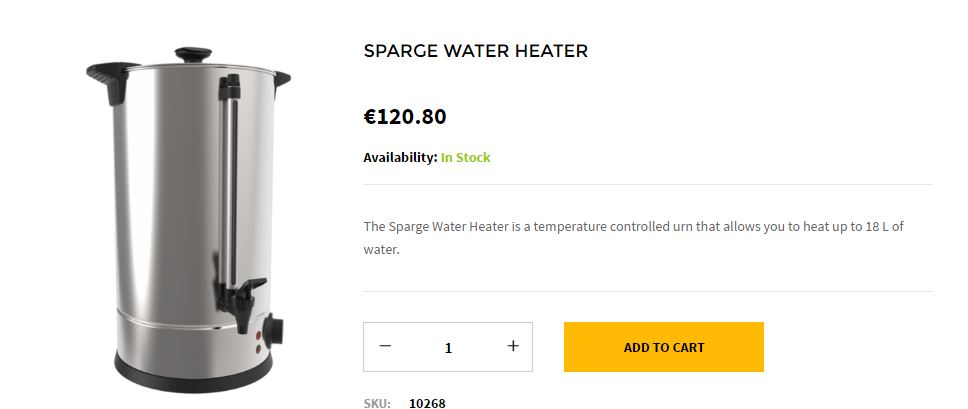Select the SKU number 10268
Viewport: 968px width, 409px height.
[427, 403]
